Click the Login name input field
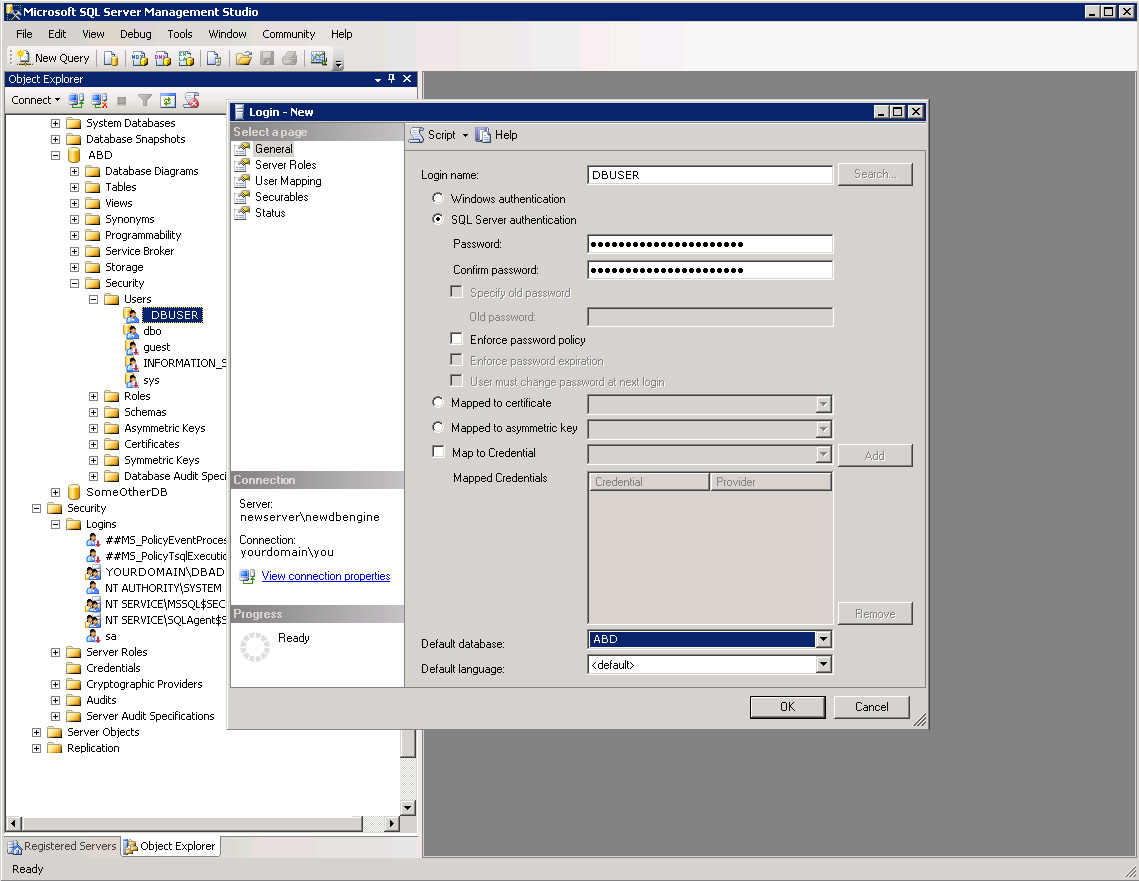1139x881 pixels. point(710,174)
